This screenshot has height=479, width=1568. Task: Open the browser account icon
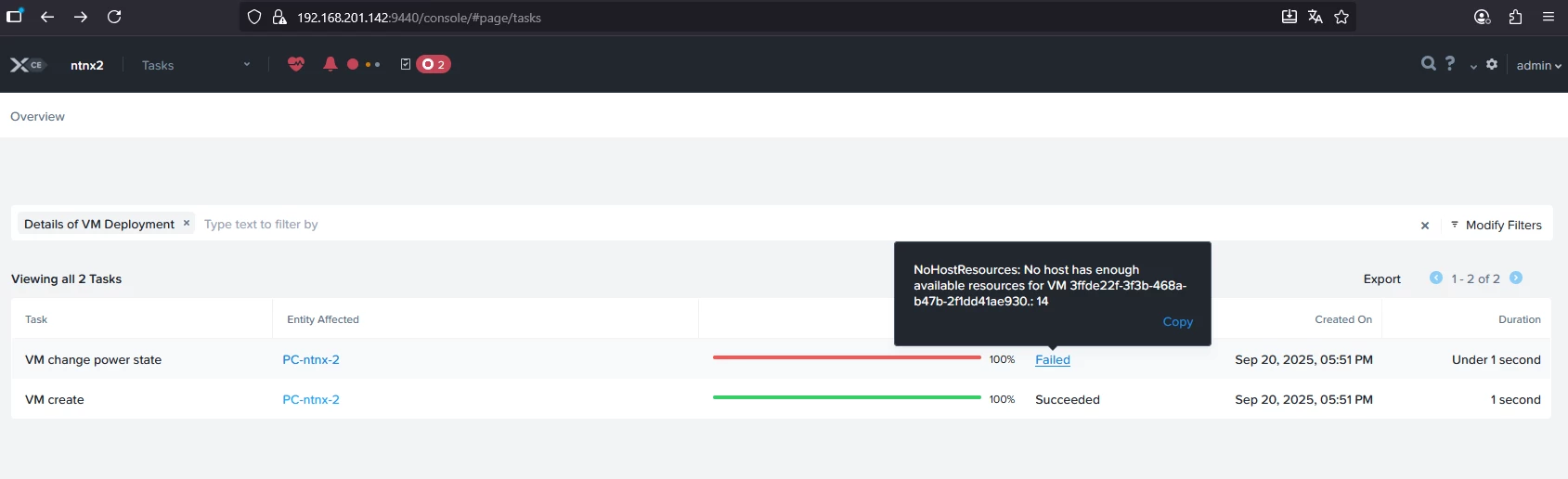pos(1483,17)
